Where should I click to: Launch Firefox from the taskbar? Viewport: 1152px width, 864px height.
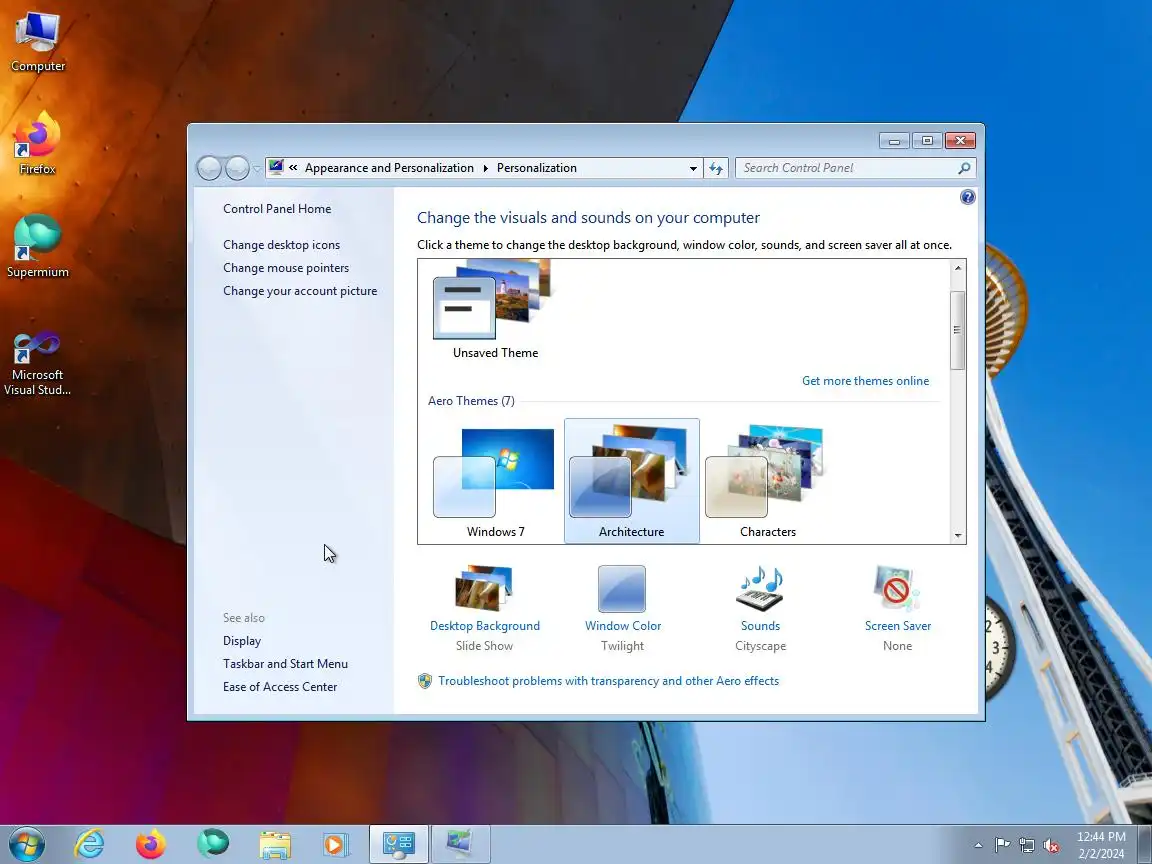pos(151,844)
